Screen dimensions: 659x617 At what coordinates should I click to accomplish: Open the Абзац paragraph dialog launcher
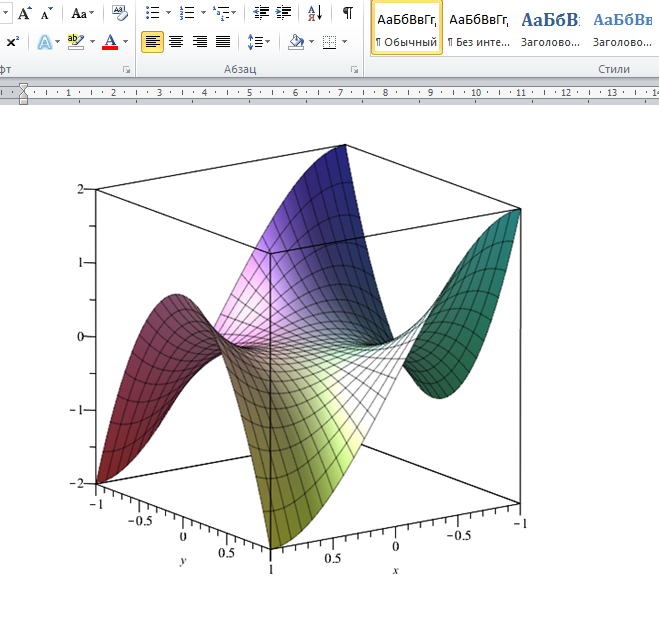pos(355,70)
